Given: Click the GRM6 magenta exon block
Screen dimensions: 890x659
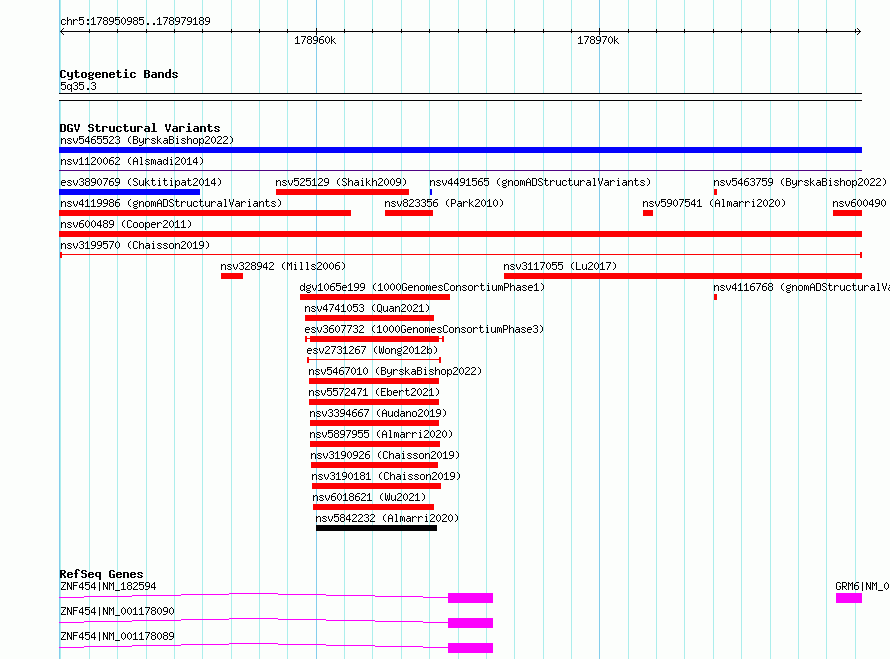Looking at the screenshot, I should tap(849, 598).
